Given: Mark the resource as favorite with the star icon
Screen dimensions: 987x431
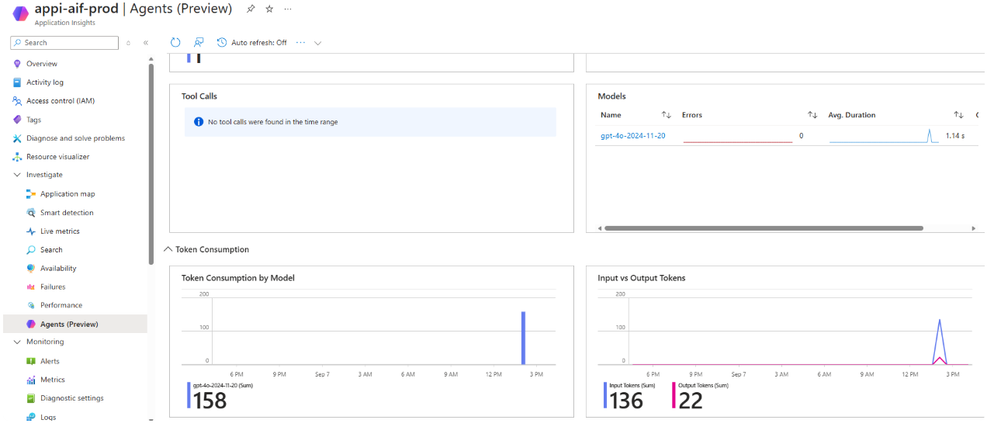Looking at the screenshot, I should click(x=269, y=9).
